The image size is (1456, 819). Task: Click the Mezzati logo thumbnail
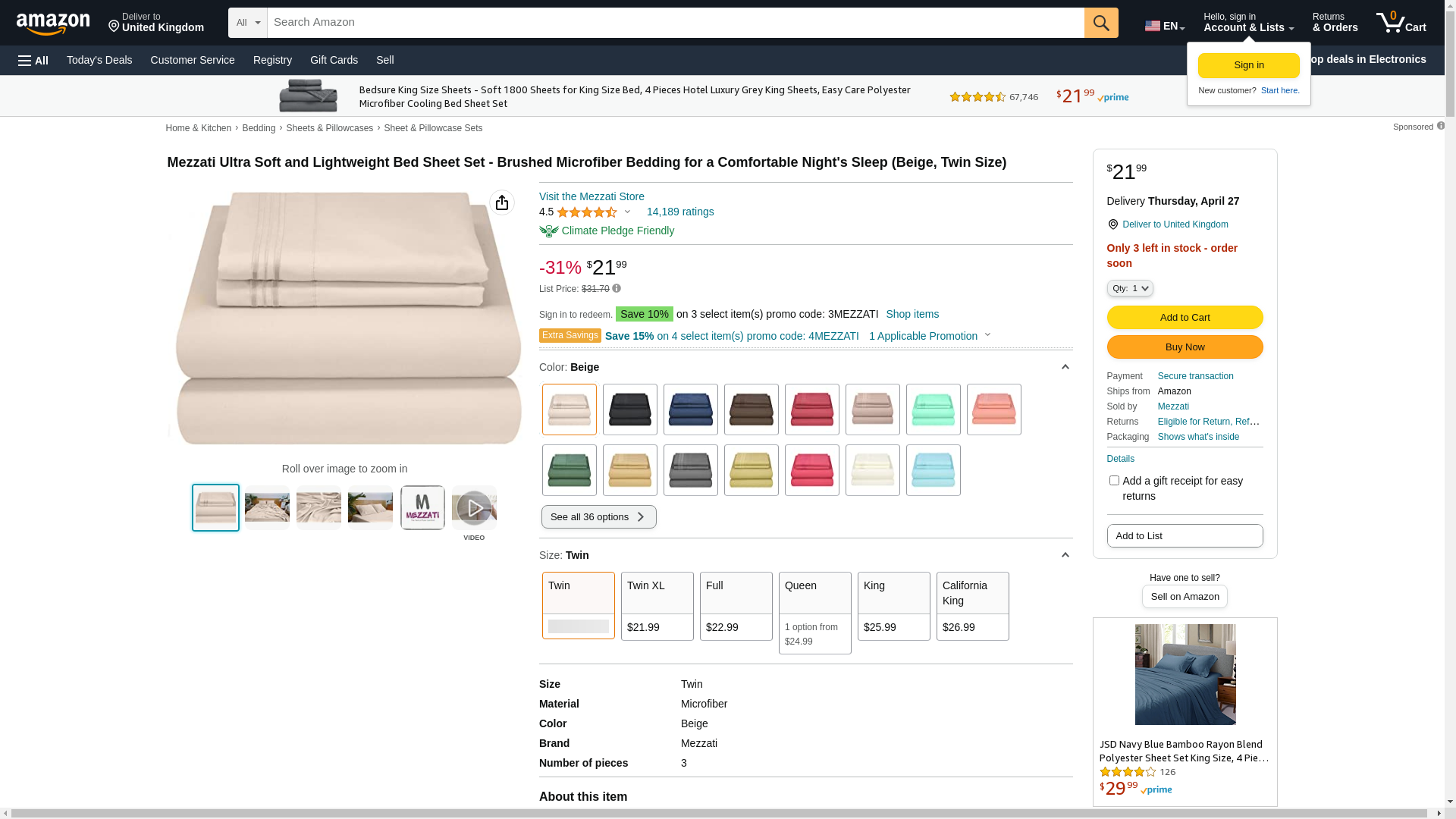click(x=422, y=508)
